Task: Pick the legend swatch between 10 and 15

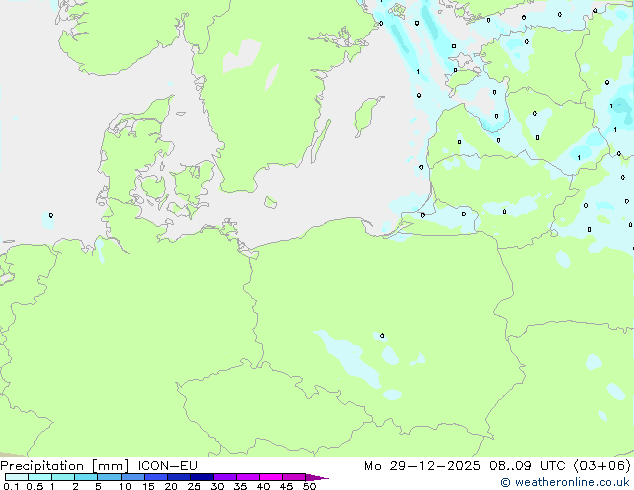Action: pyautogui.click(x=133, y=477)
